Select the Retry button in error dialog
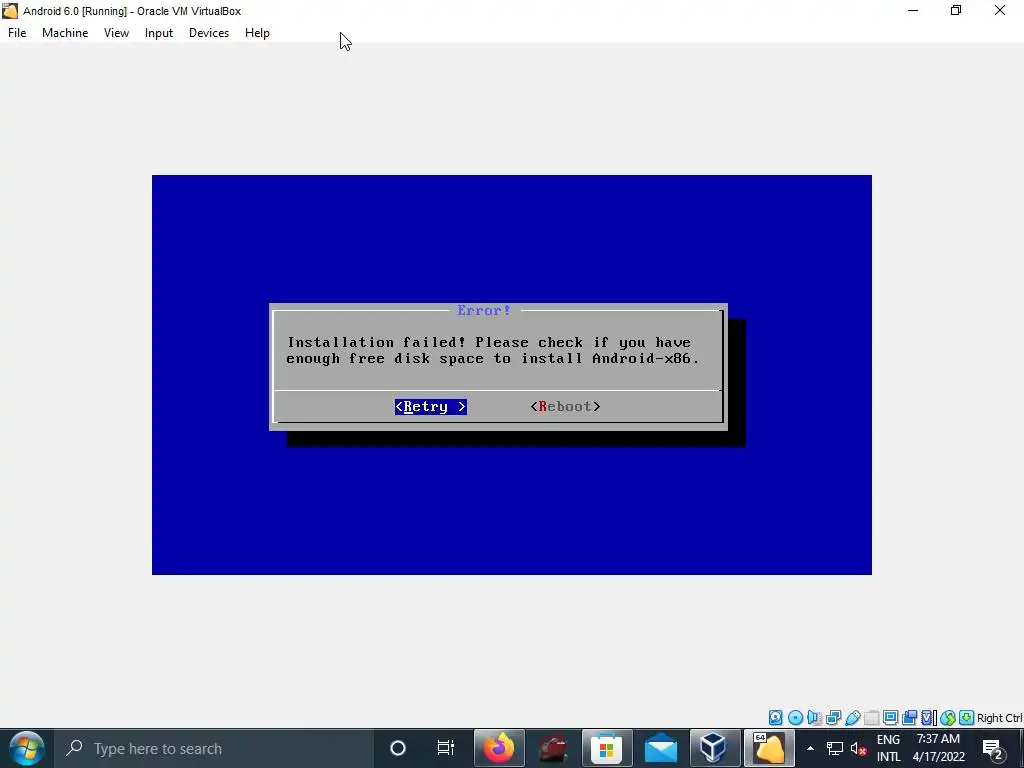The width and height of the screenshot is (1024, 768). click(x=431, y=406)
